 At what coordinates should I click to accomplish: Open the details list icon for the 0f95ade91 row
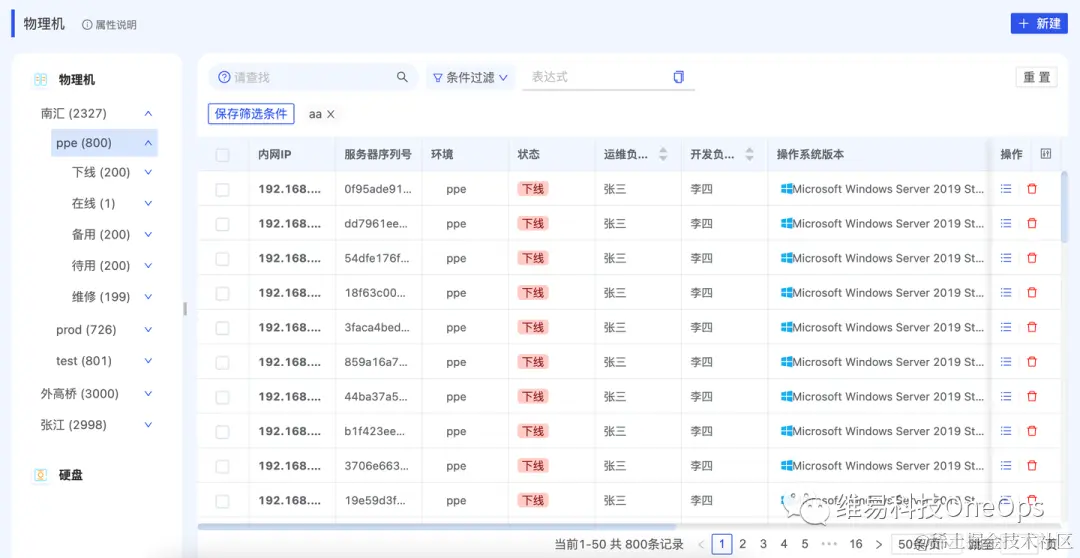[1006, 189]
